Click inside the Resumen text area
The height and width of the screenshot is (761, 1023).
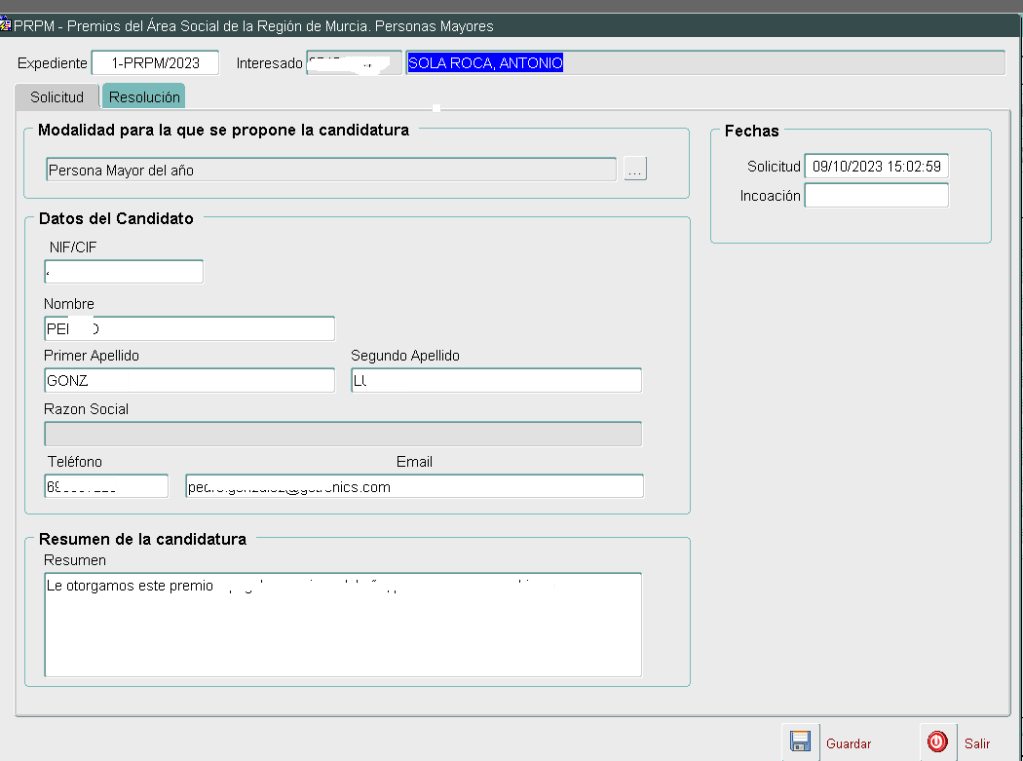pos(343,625)
